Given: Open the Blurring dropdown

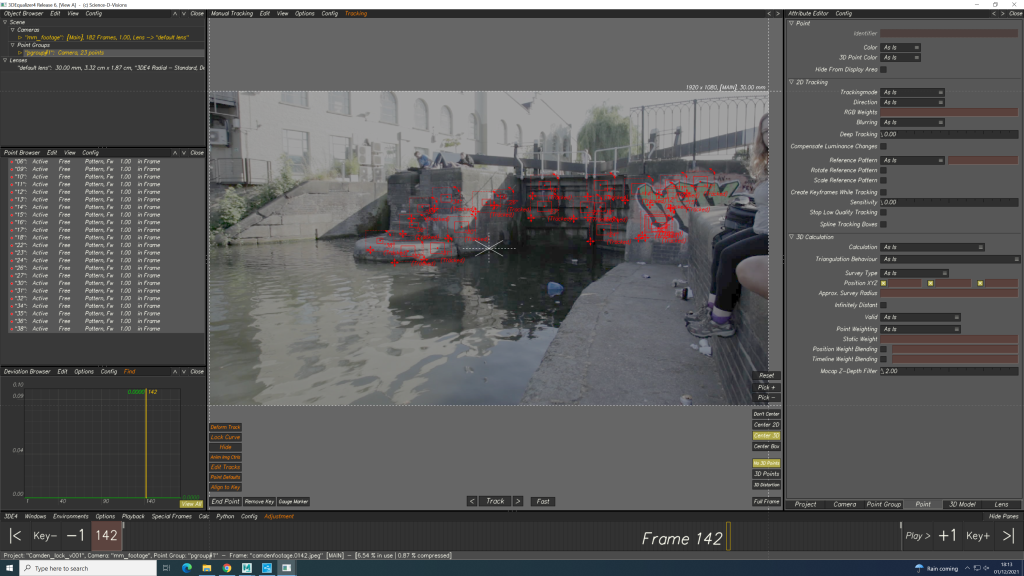Looking at the screenshot, I should [x=912, y=122].
